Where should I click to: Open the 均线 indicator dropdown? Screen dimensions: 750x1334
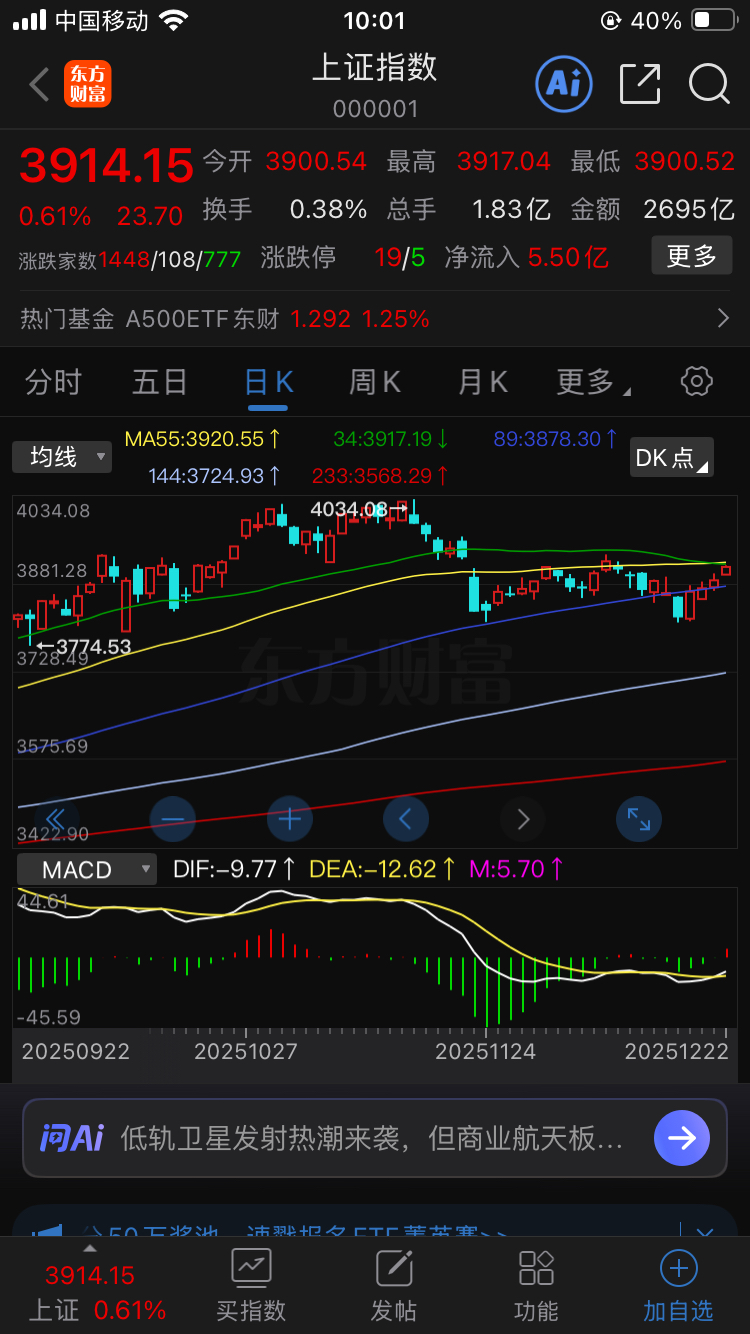click(x=62, y=458)
